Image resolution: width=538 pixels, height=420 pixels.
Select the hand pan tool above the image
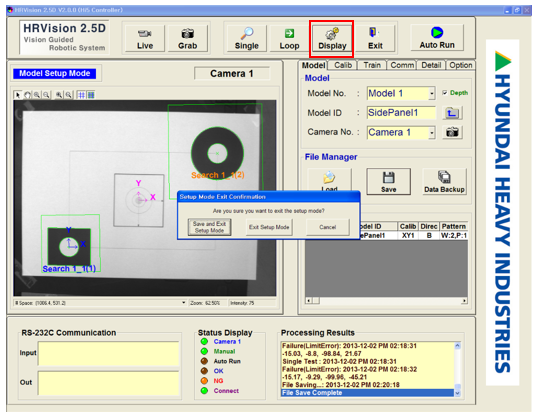[27, 95]
